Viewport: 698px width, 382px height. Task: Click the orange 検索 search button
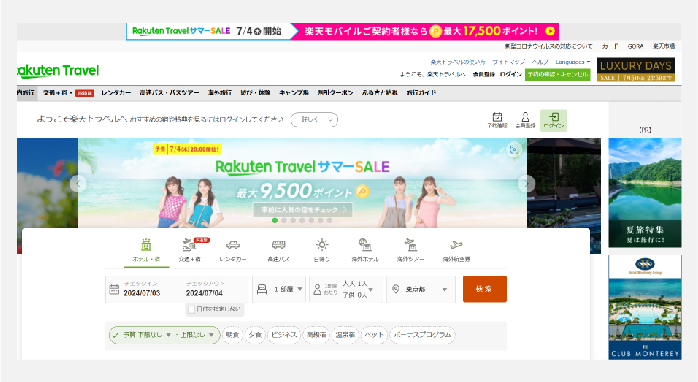pyautogui.click(x=484, y=289)
